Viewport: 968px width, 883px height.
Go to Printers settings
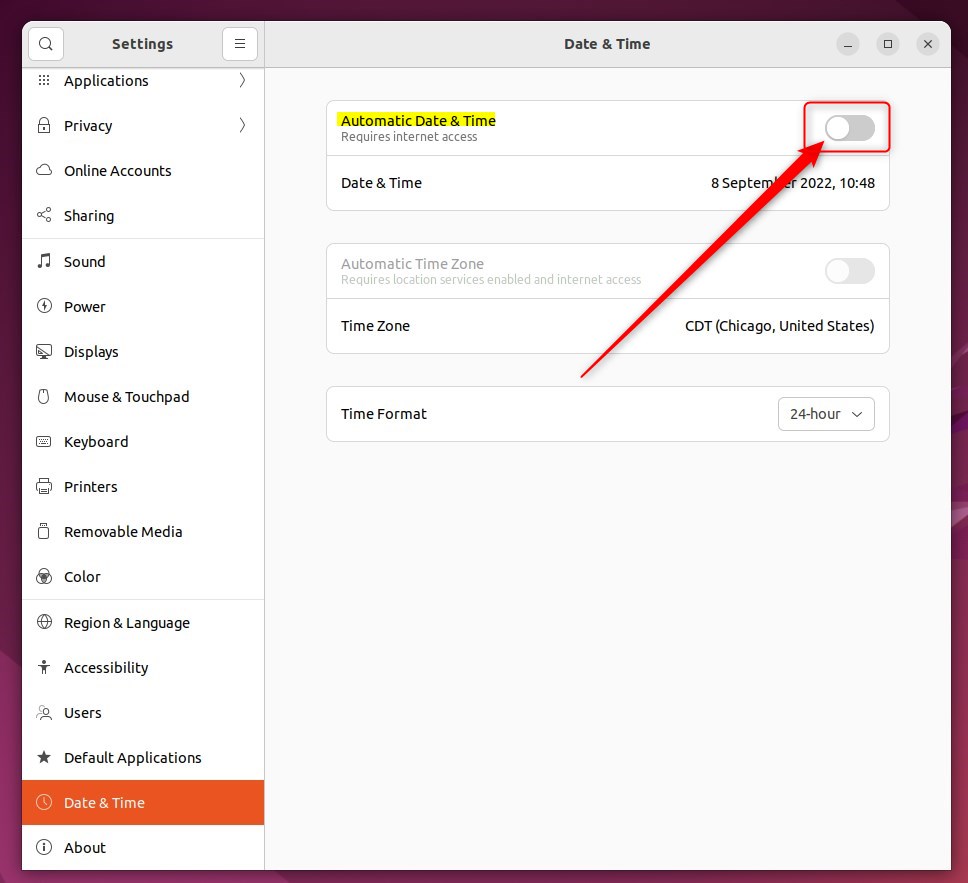point(143,487)
